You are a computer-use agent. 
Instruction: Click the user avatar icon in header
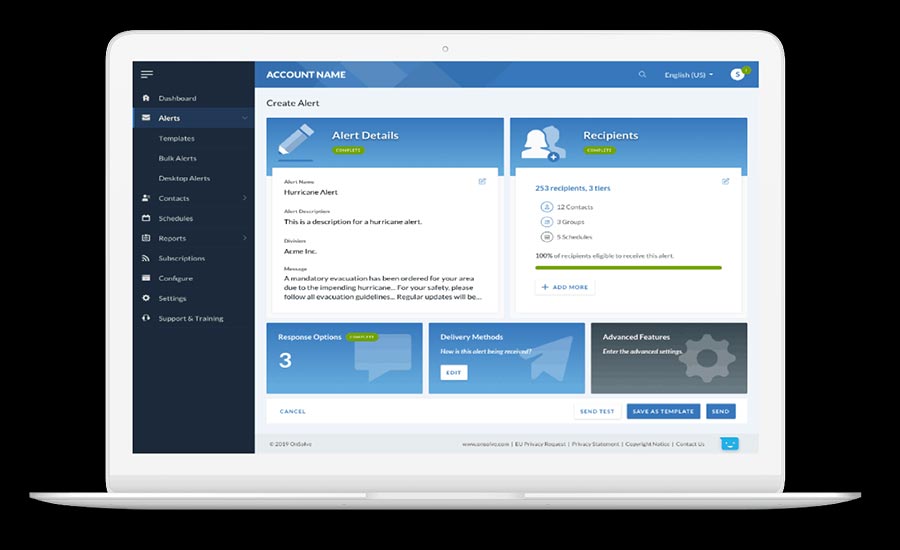click(738, 74)
